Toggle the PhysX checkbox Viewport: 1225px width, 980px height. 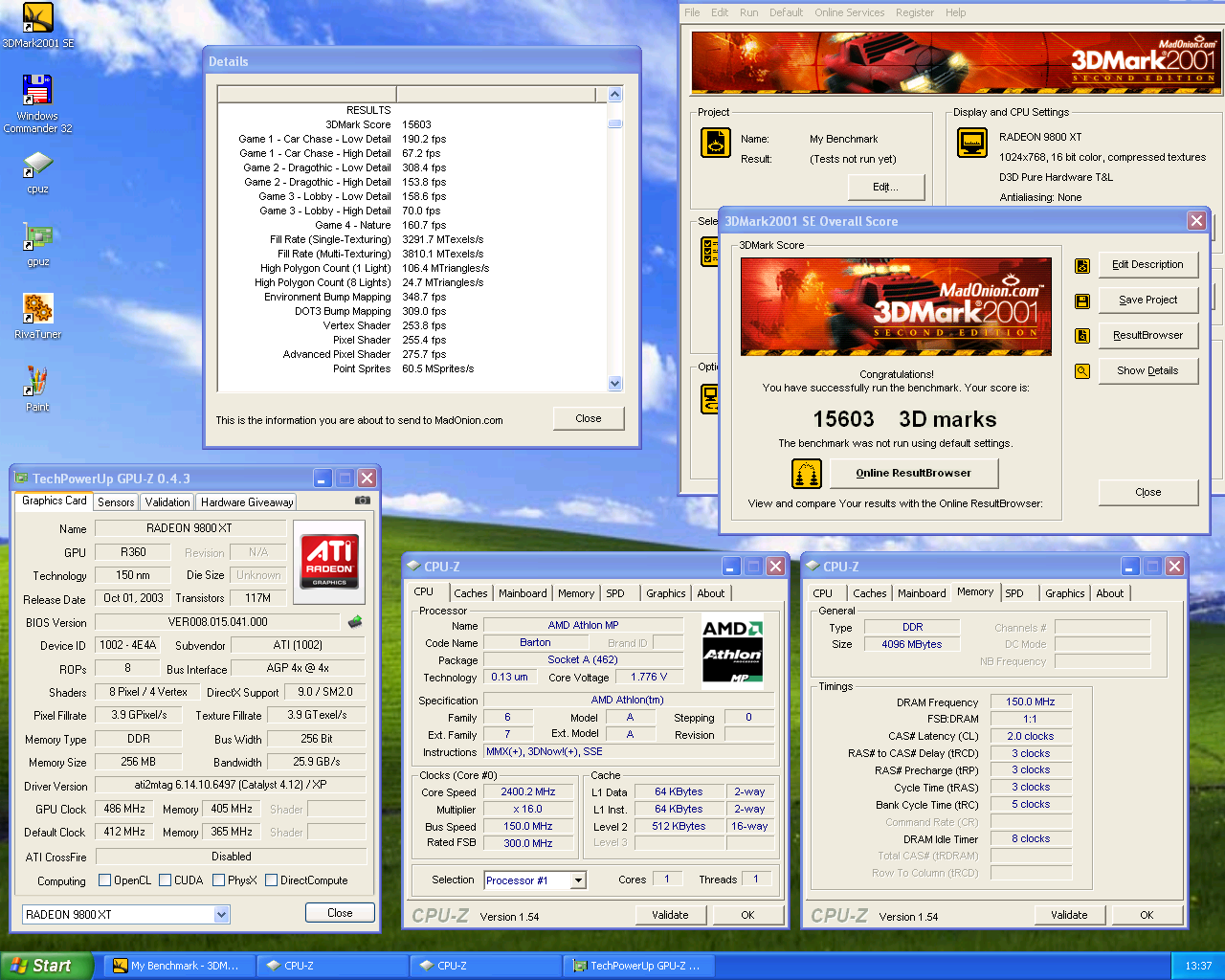[x=219, y=880]
